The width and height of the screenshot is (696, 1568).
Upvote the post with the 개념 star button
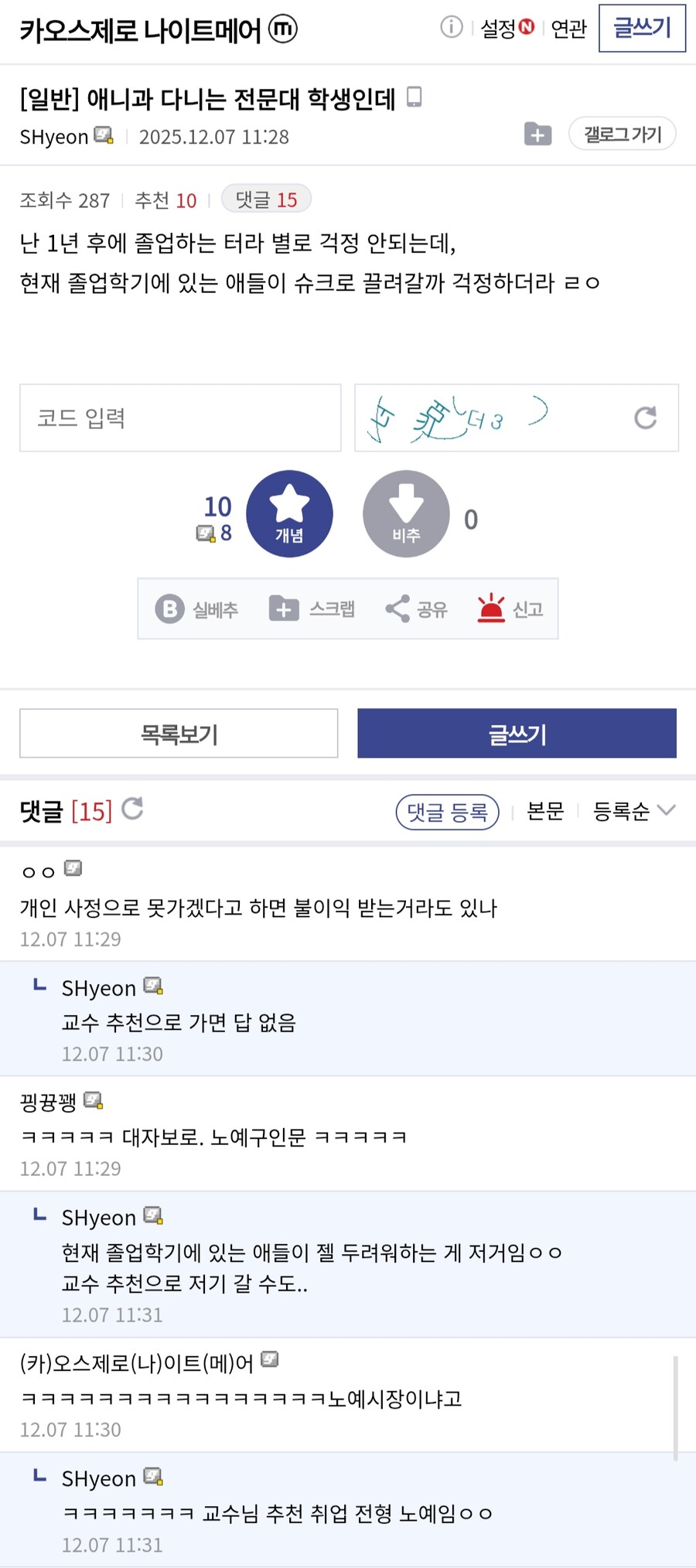coord(290,513)
